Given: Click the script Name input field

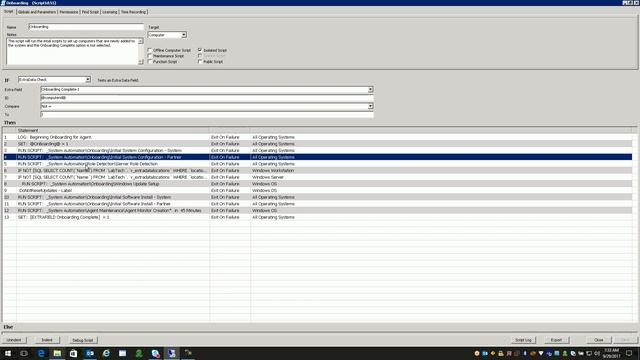Looking at the screenshot, I should pos(86,27).
